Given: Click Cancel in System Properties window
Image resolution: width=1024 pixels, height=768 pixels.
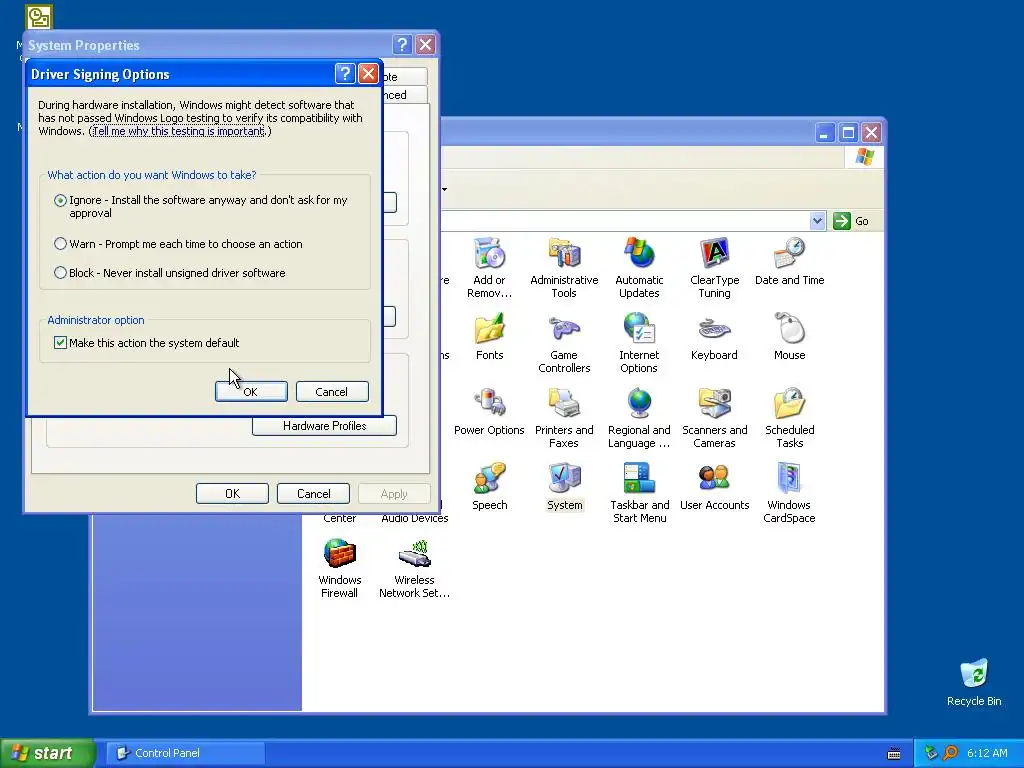Looking at the screenshot, I should [313, 494].
